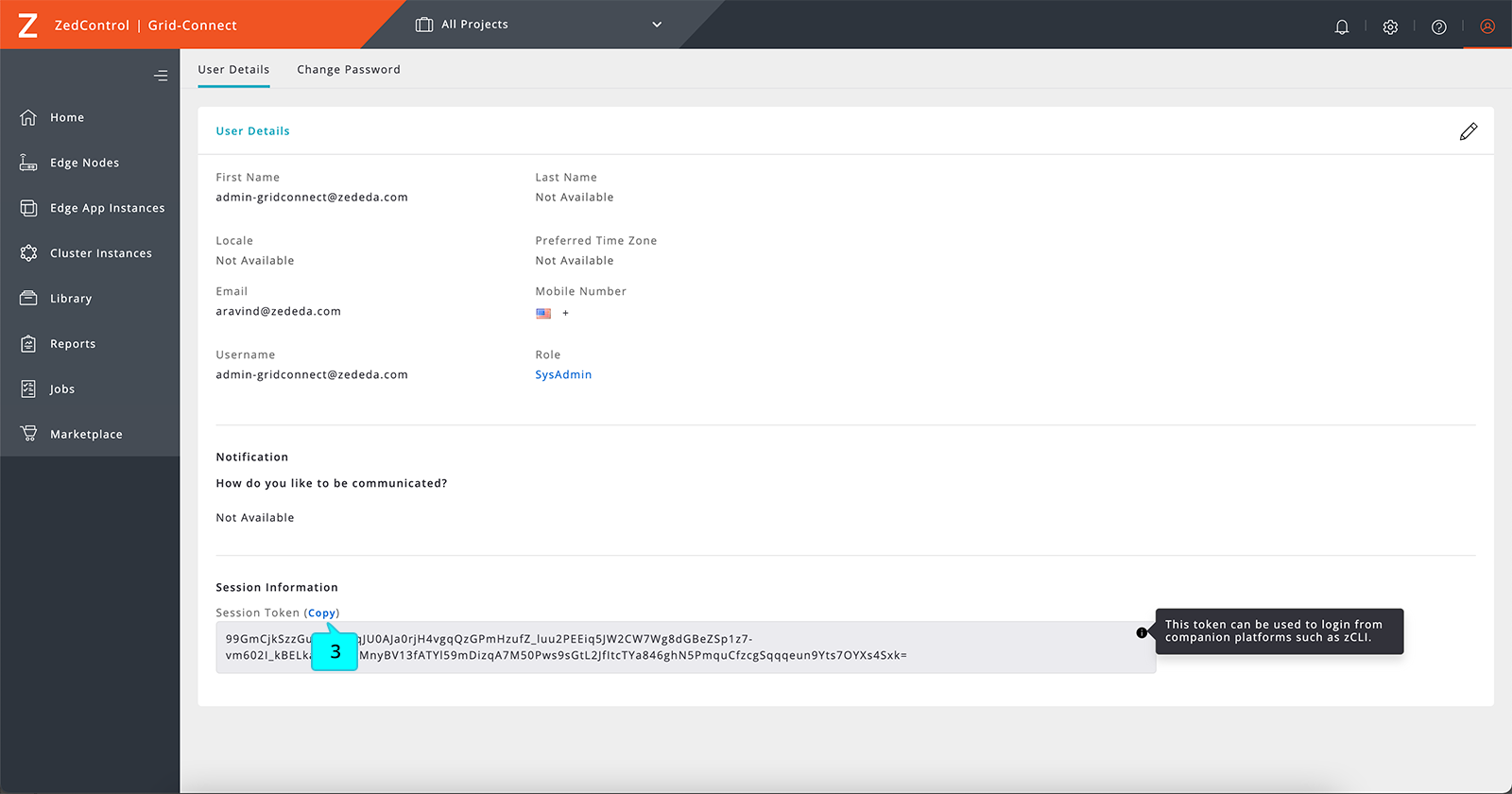Click the Cluster Instances icon

pos(28,253)
